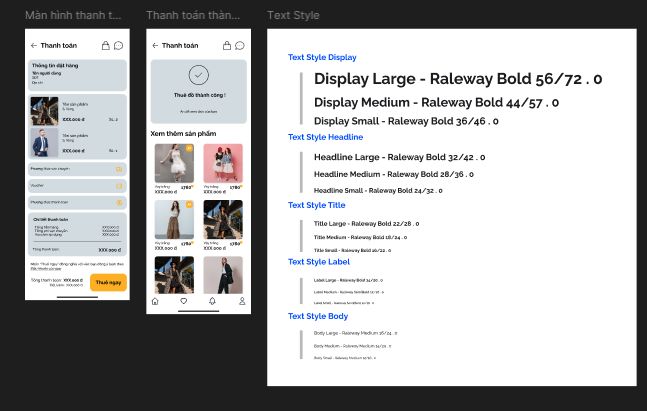
Task: Select brown skirt woman product thumbnail
Action: [174, 220]
